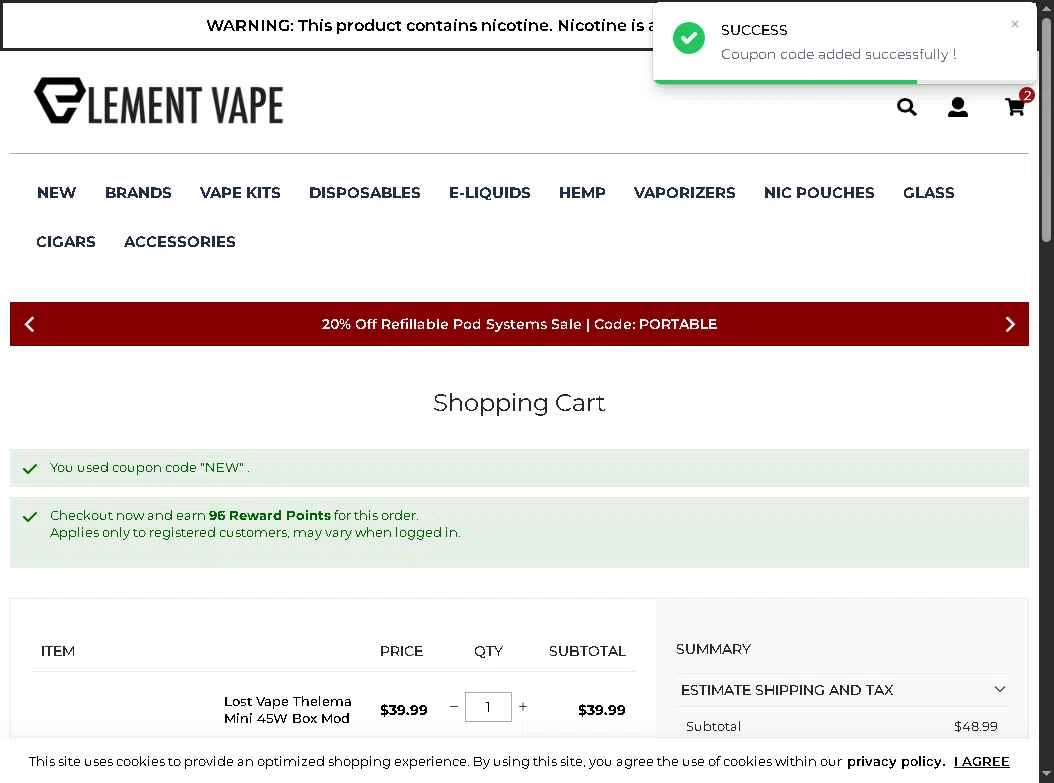1054x783 pixels.
Task: Open the privacy policy link
Action: pos(895,761)
